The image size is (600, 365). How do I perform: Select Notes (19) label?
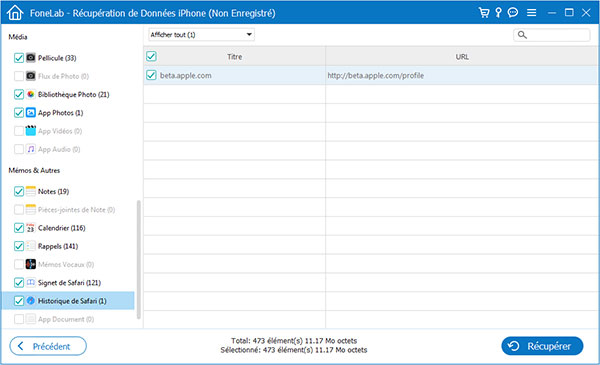click(53, 191)
